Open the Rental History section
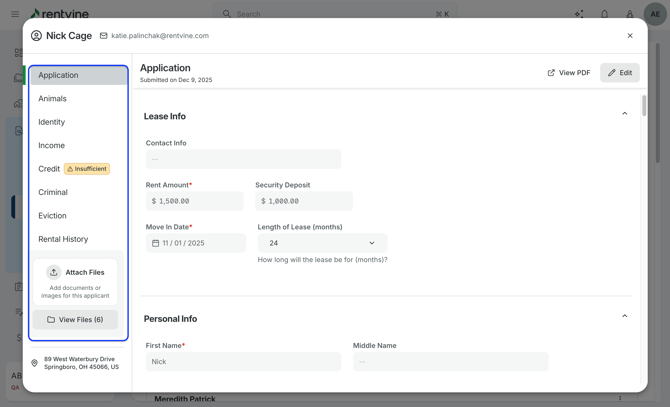This screenshot has width=670, height=407. click(63, 239)
